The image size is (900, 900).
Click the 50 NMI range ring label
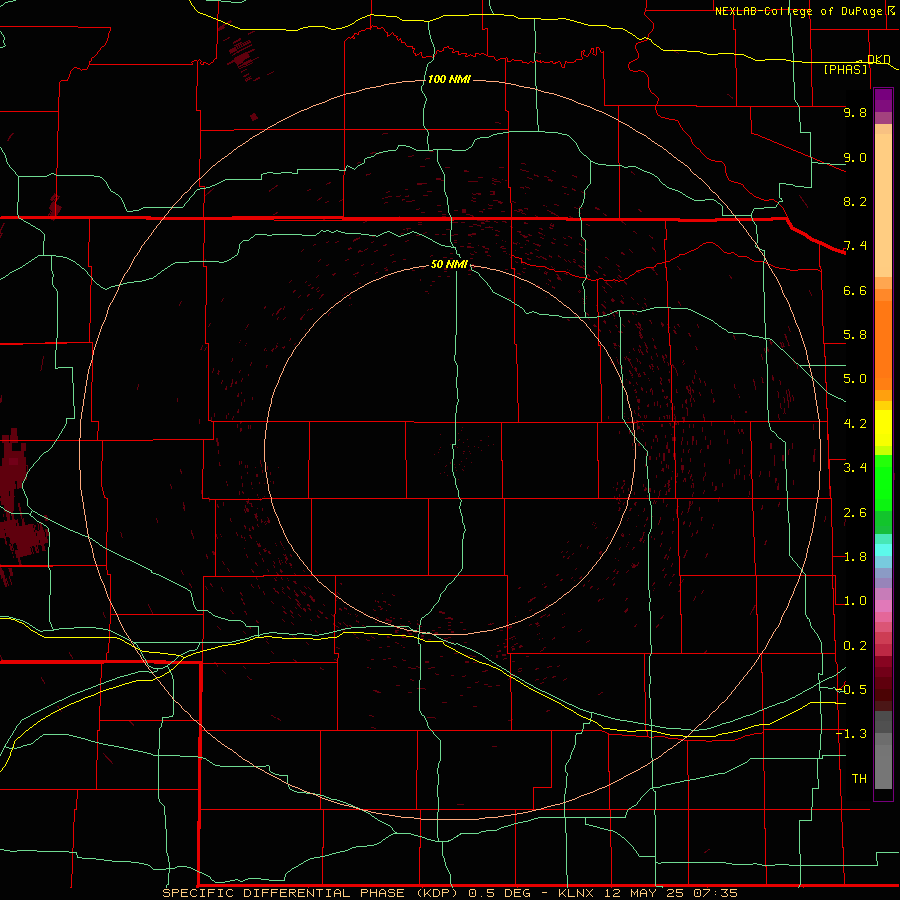click(x=449, y=264)
